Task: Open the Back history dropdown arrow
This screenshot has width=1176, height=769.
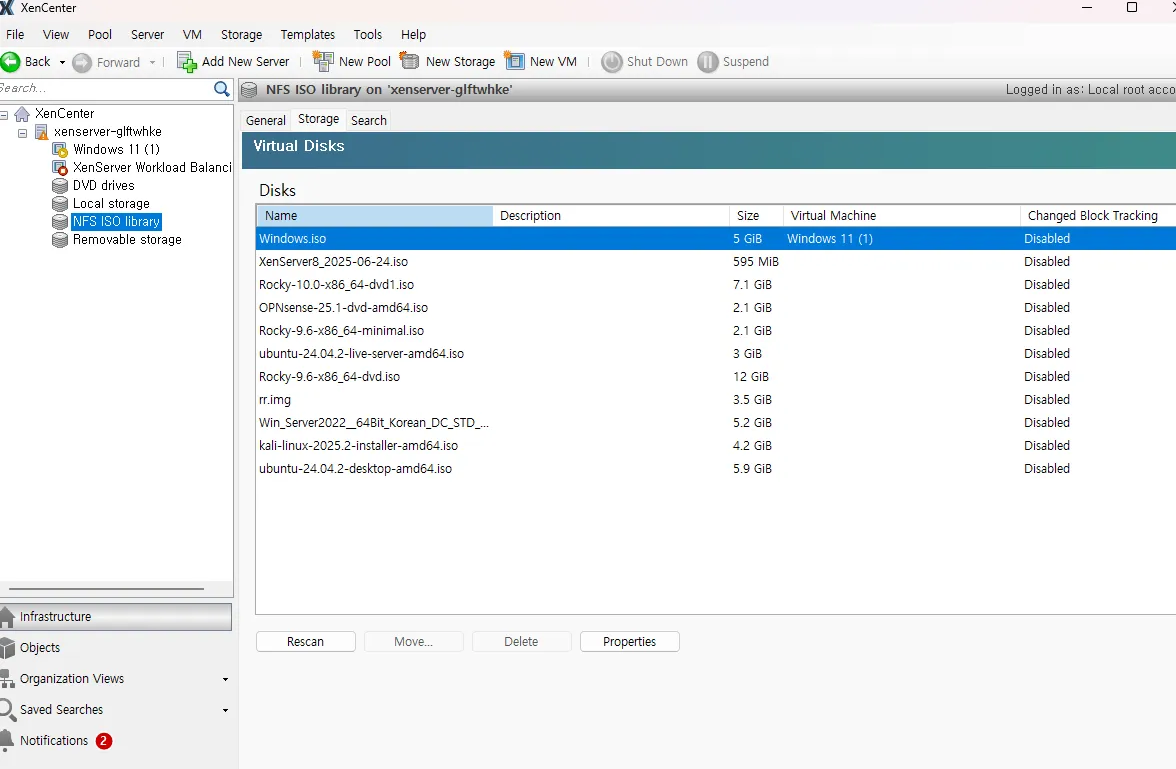Action: coord(62,62)
